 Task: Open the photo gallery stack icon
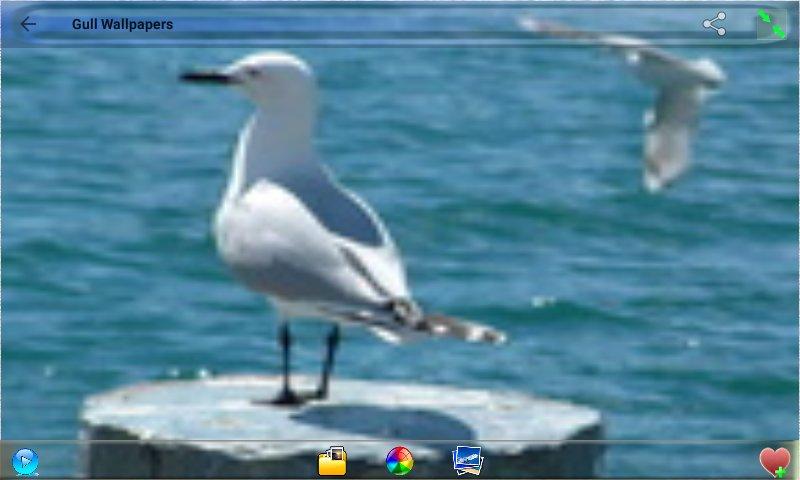[x=467, y=460]
